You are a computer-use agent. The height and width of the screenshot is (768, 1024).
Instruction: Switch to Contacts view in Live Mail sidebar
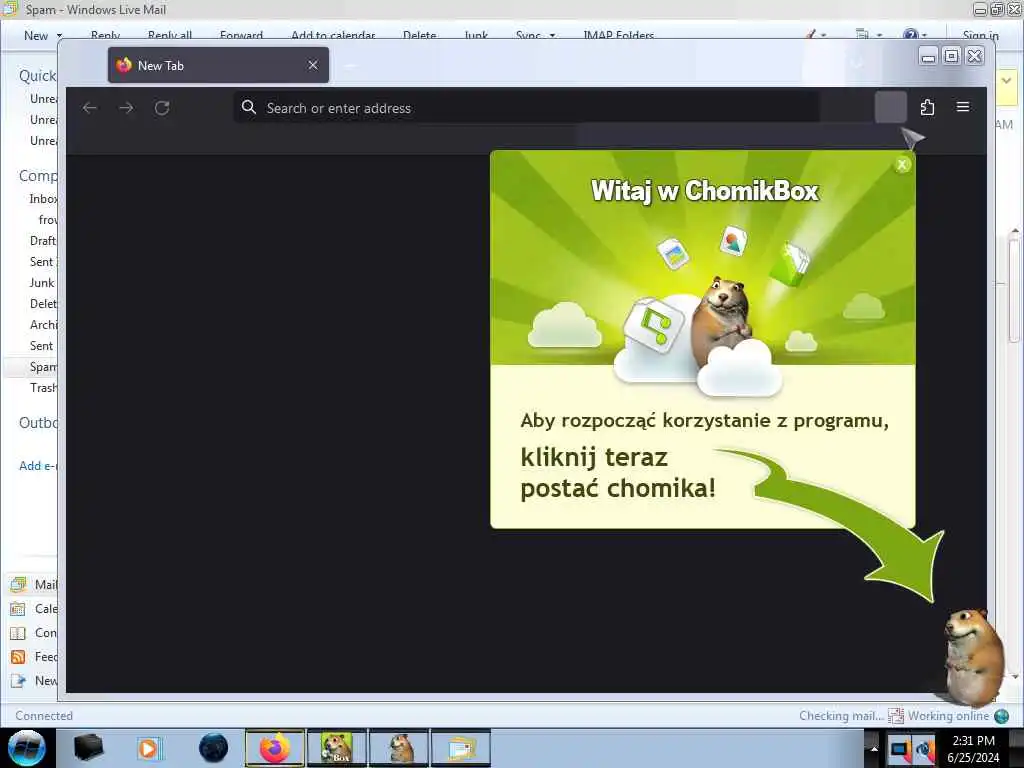click(34, 633)
